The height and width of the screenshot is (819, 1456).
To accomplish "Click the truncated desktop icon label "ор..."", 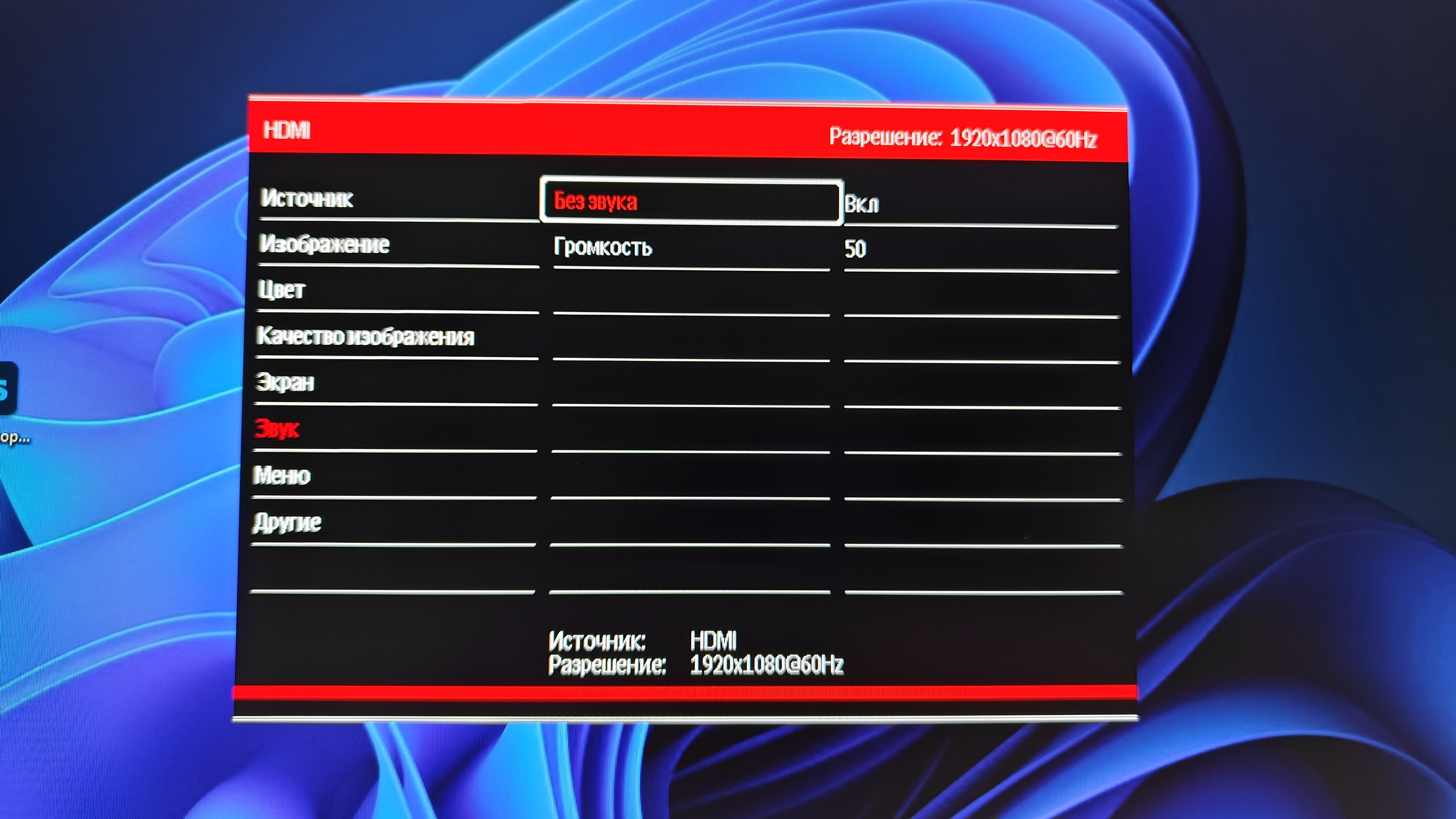I will click(x=14, y=438).
